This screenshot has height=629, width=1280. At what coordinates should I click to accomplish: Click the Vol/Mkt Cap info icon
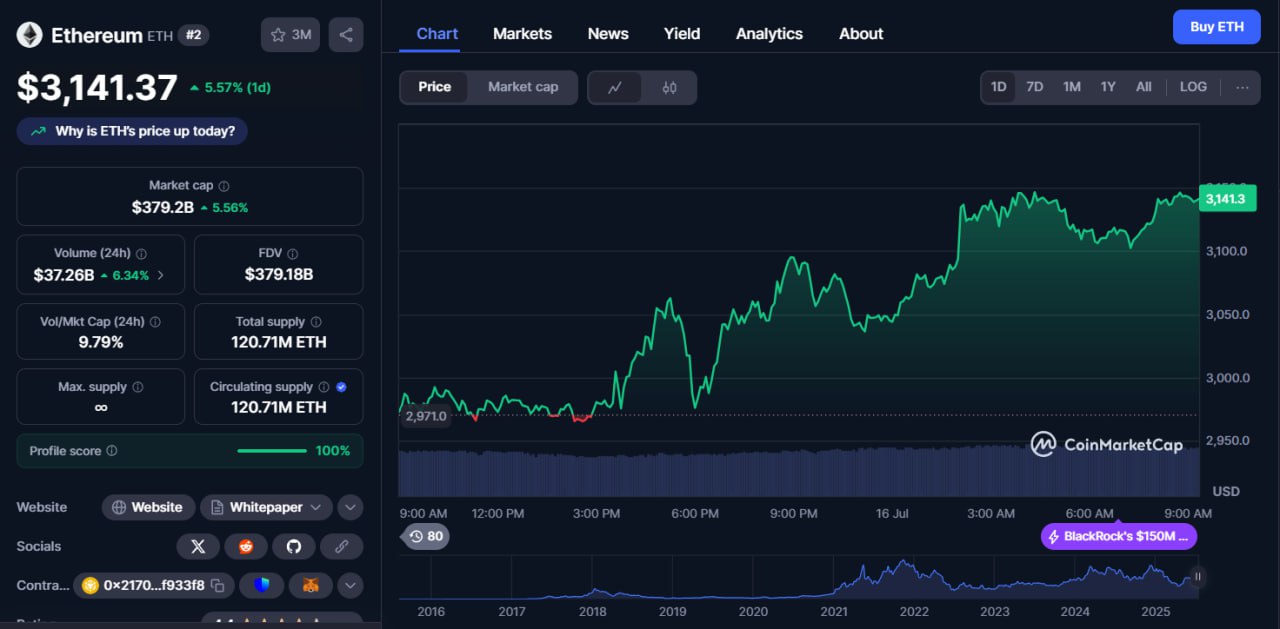click(x=155, y=322)
